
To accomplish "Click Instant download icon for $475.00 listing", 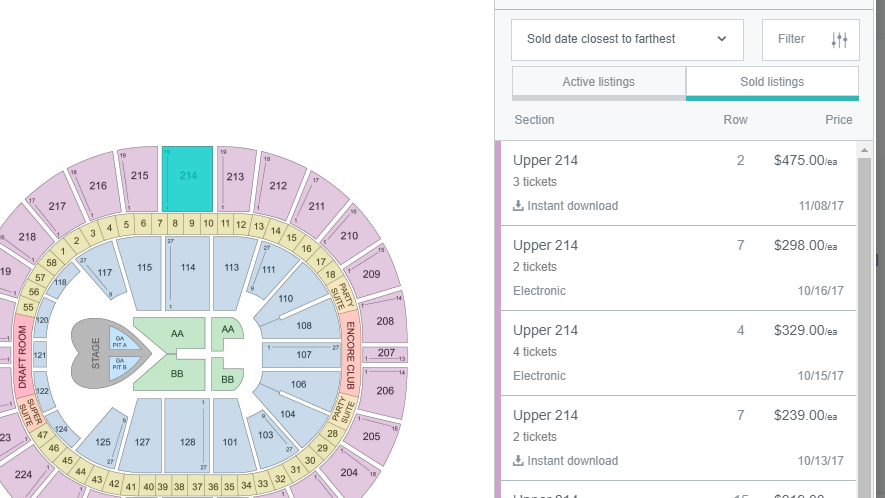I will [518, 206].
